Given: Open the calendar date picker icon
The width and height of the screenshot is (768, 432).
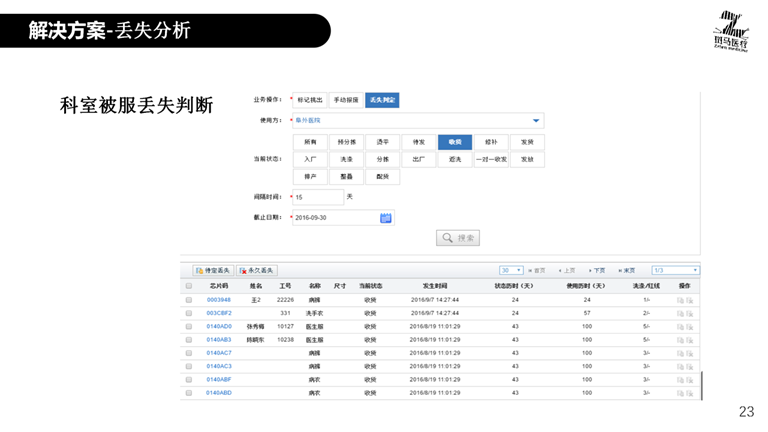Looking at the screenshot, I should (386, 217).
